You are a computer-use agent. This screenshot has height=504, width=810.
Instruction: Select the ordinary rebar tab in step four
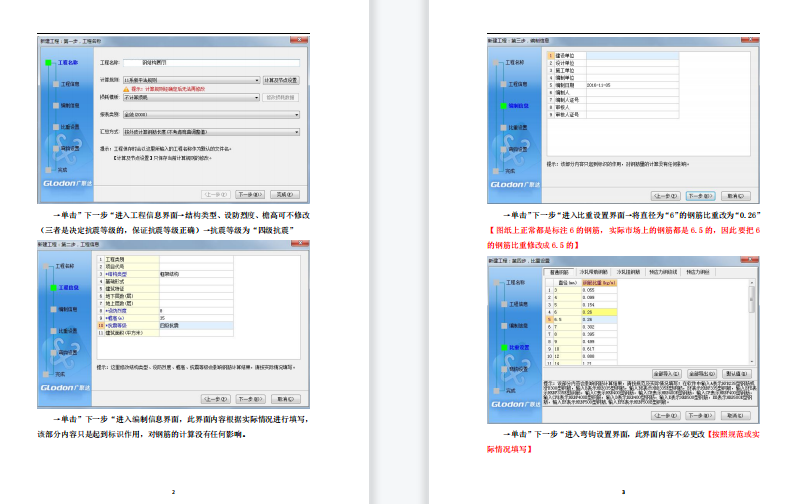(x=559, y=272)
